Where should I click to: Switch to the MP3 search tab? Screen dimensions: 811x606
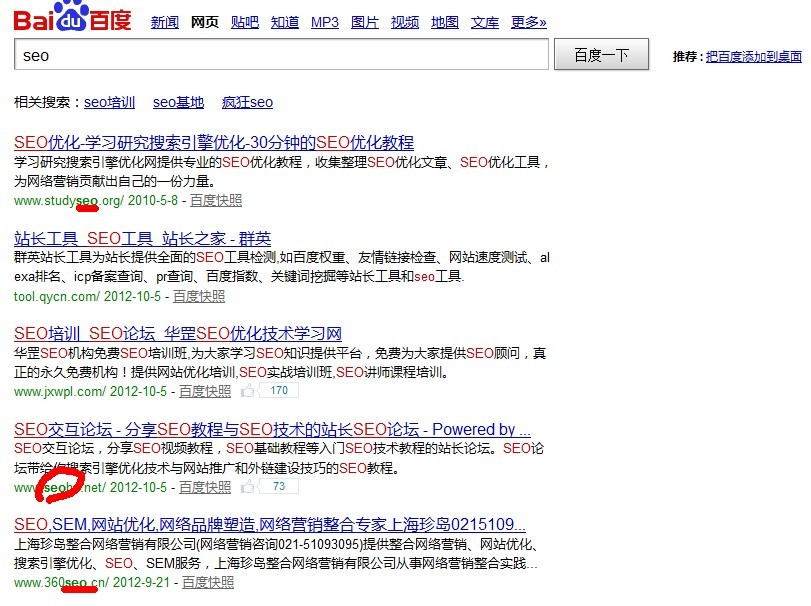click(x=325, y=22)
